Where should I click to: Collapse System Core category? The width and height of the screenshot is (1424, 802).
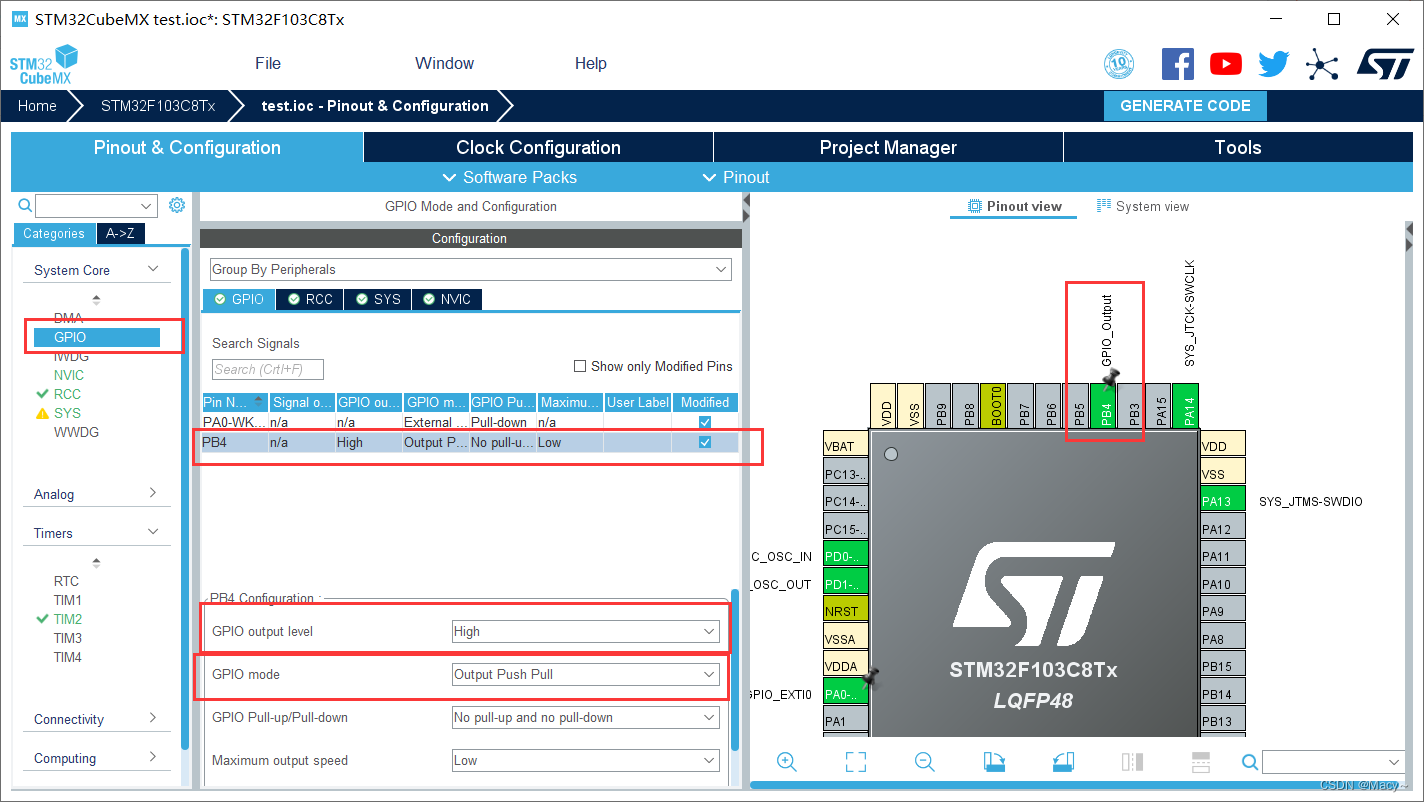96,270
